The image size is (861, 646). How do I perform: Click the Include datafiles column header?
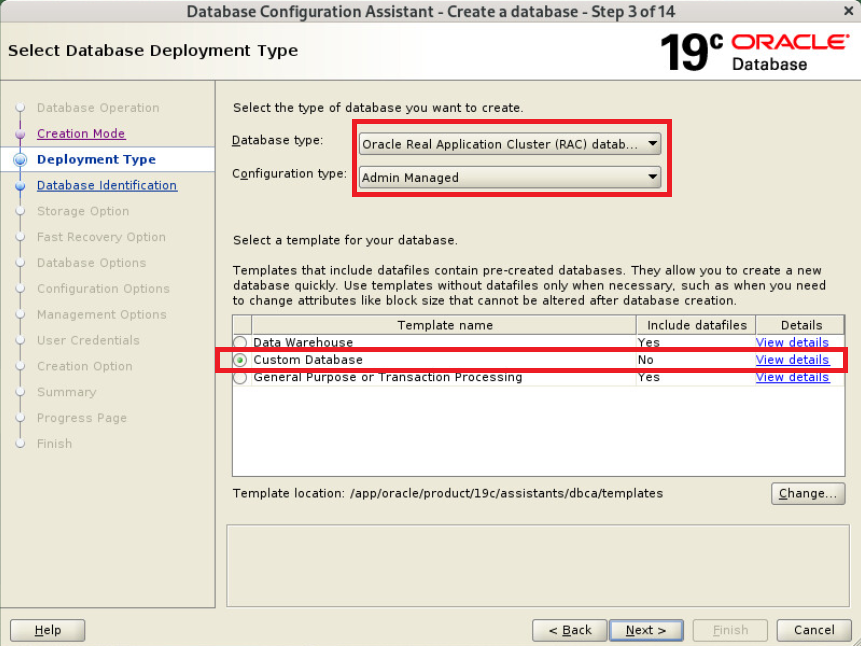coord(696,325)
